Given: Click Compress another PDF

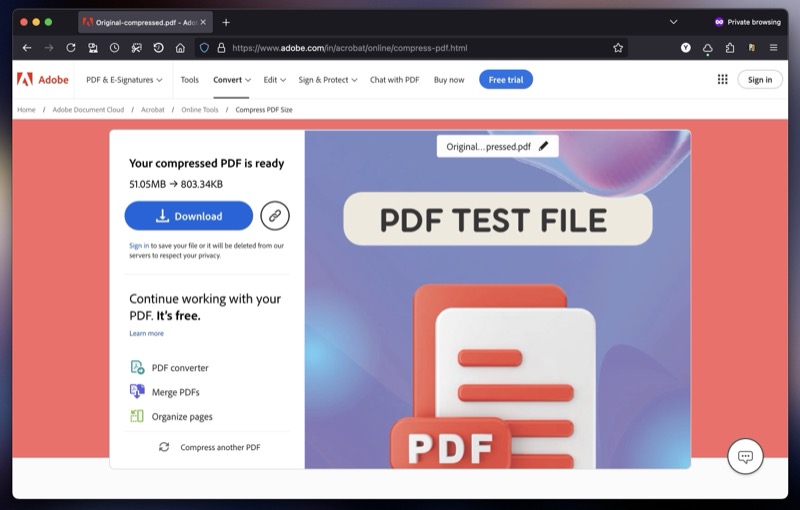Looking at the screenshot, I should (x=209, y=447).
